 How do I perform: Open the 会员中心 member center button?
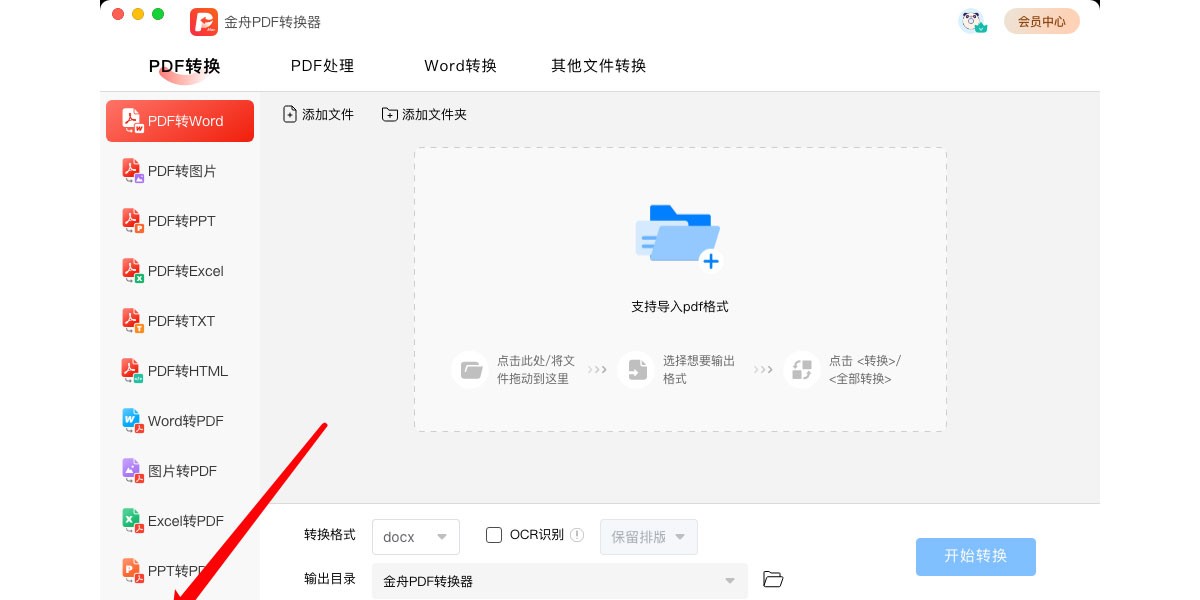1041,21
